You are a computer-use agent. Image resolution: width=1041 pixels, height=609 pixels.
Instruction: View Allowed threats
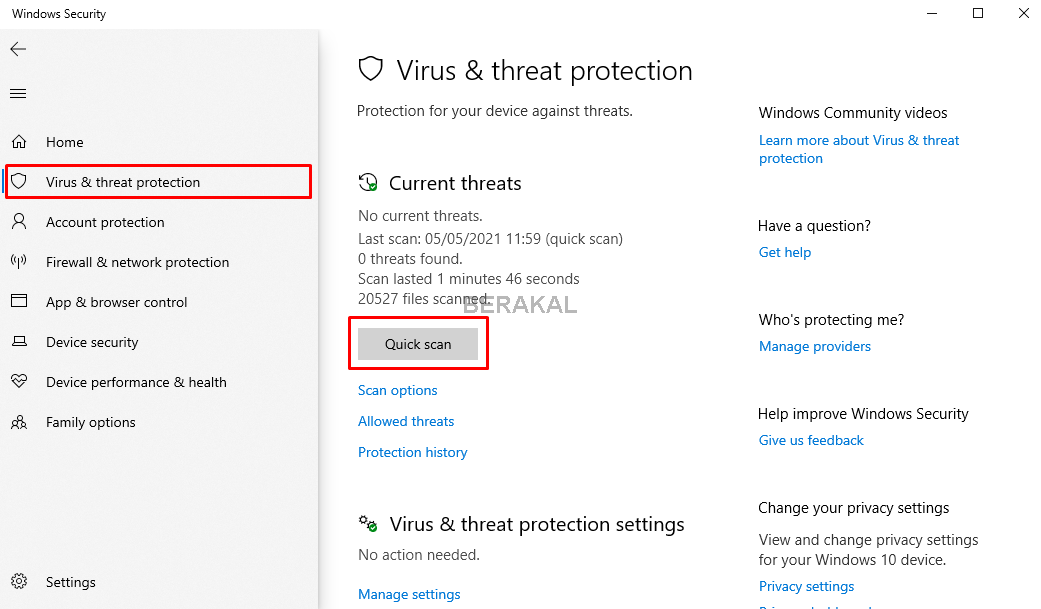[x=406, y=421]
